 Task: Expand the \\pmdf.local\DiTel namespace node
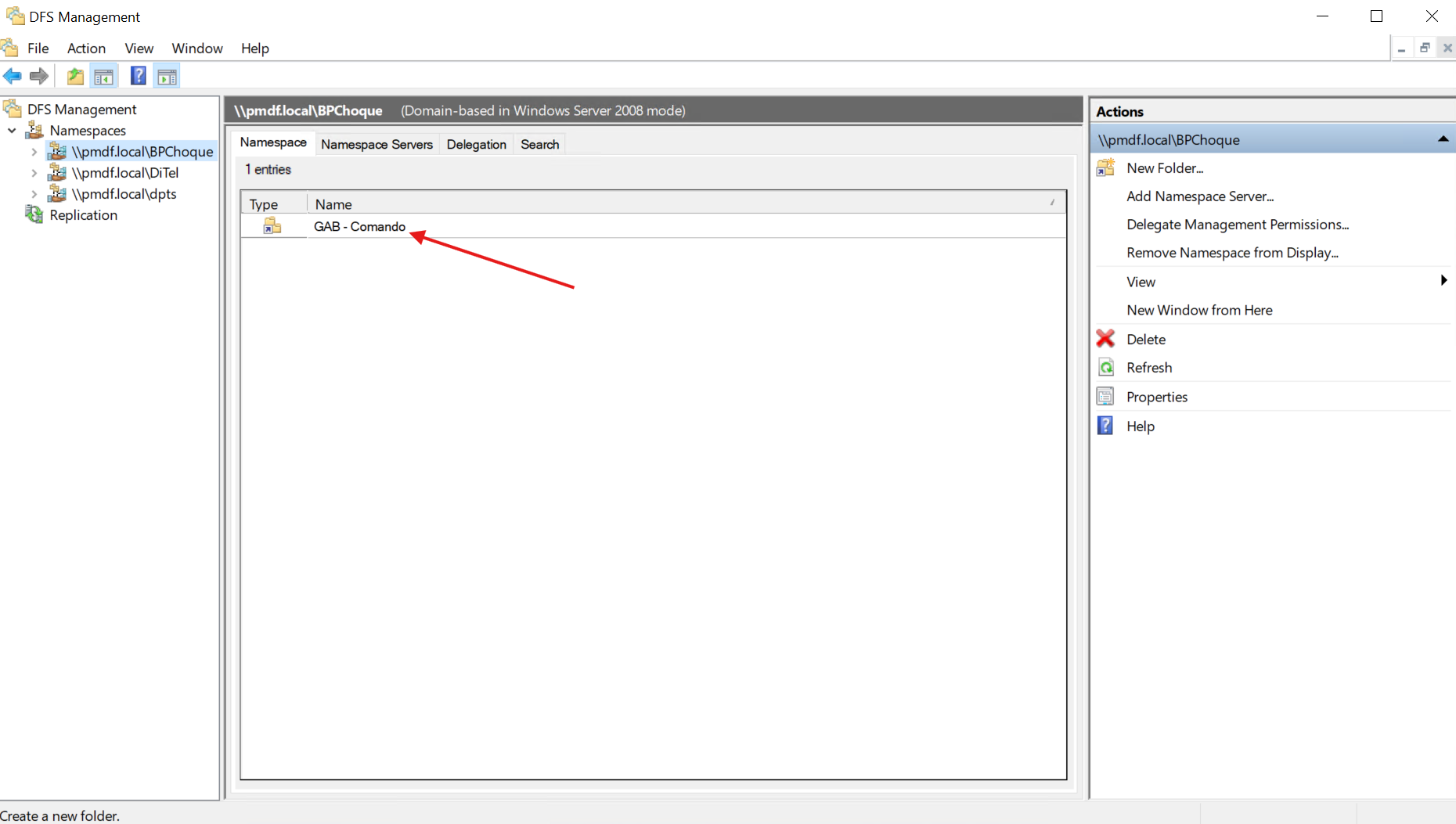(34, 173)
